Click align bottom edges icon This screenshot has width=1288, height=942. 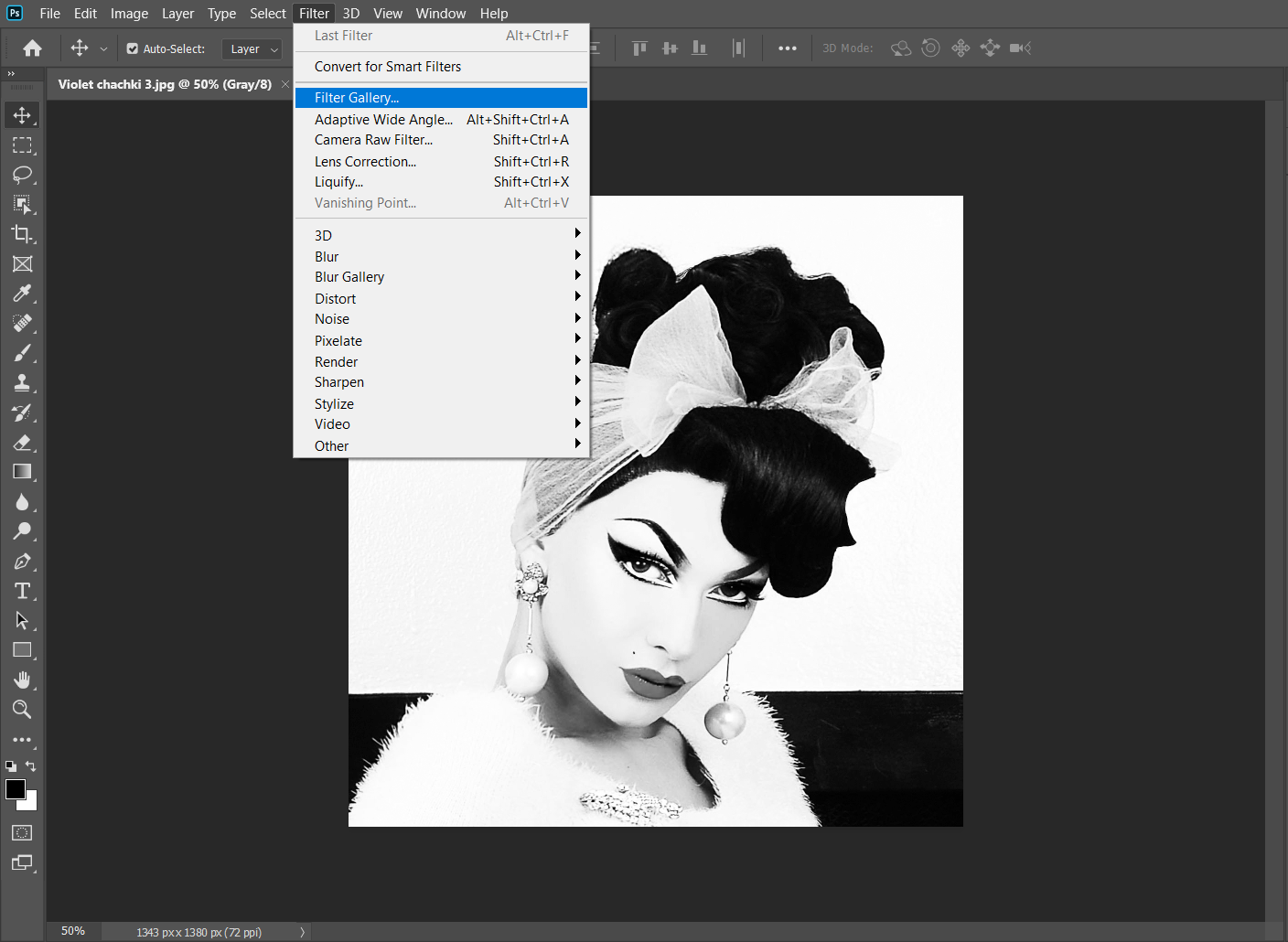699,48
